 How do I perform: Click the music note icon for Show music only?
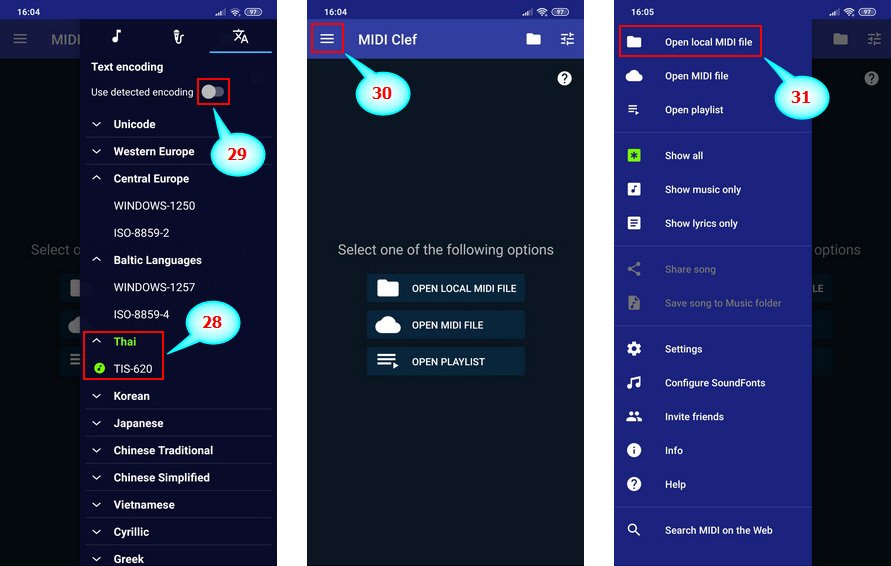[634, 189]
